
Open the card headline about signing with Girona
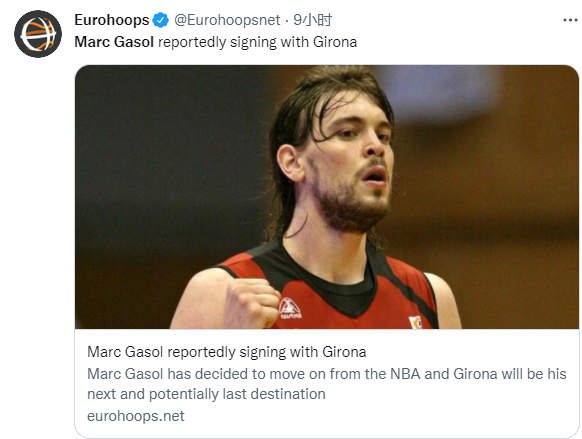(x=227, y=352)
